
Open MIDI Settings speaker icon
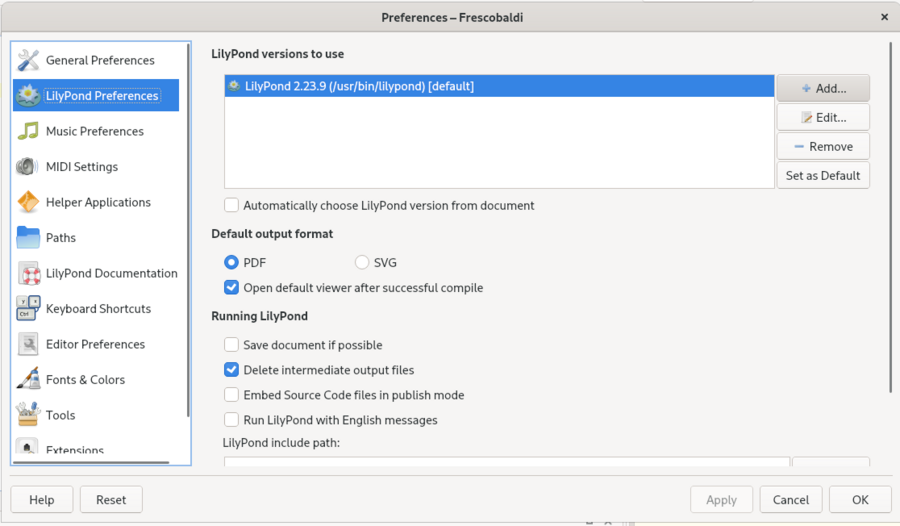28,167
